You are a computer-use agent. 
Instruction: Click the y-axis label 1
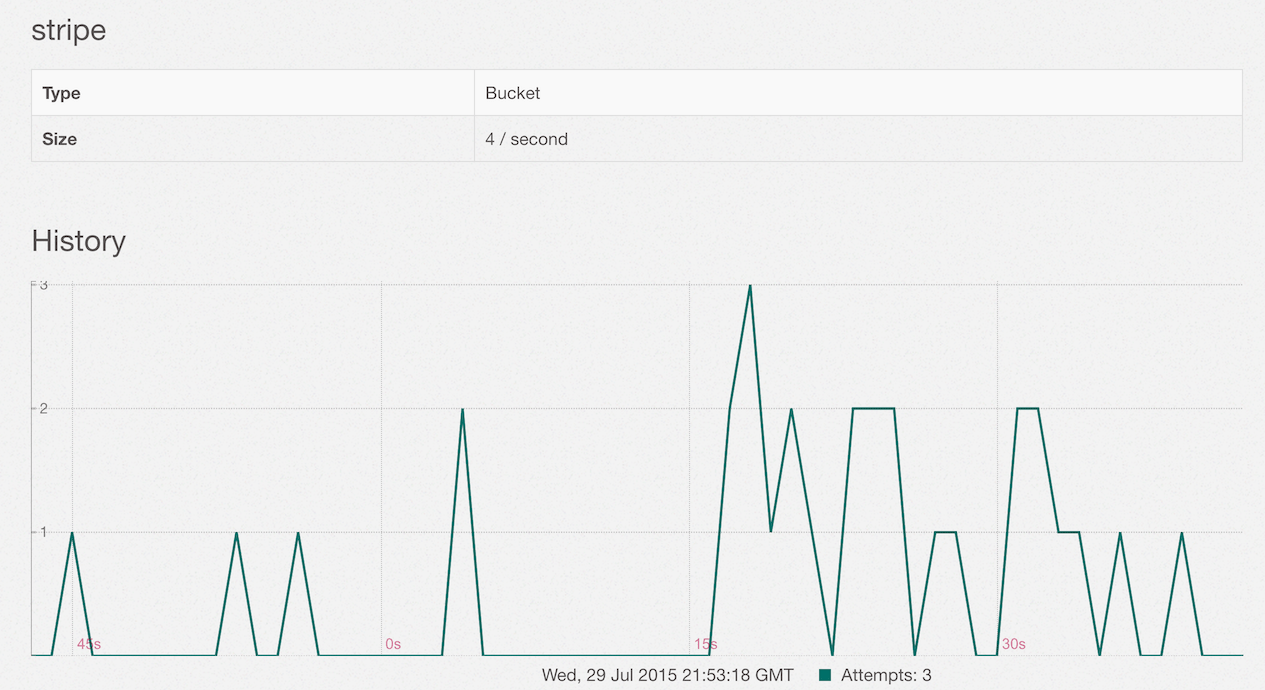[43, 532]
